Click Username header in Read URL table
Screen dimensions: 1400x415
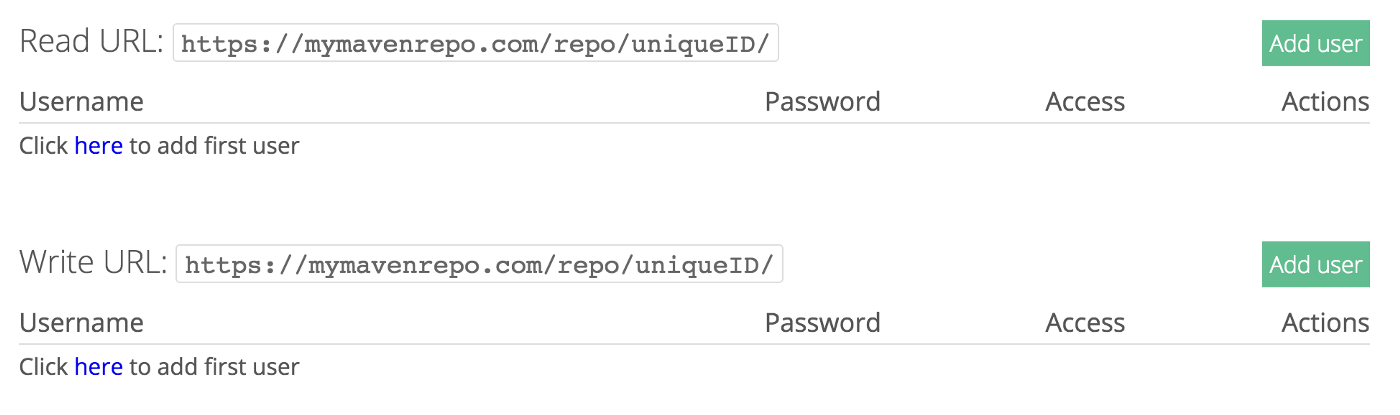coord(81,101)
